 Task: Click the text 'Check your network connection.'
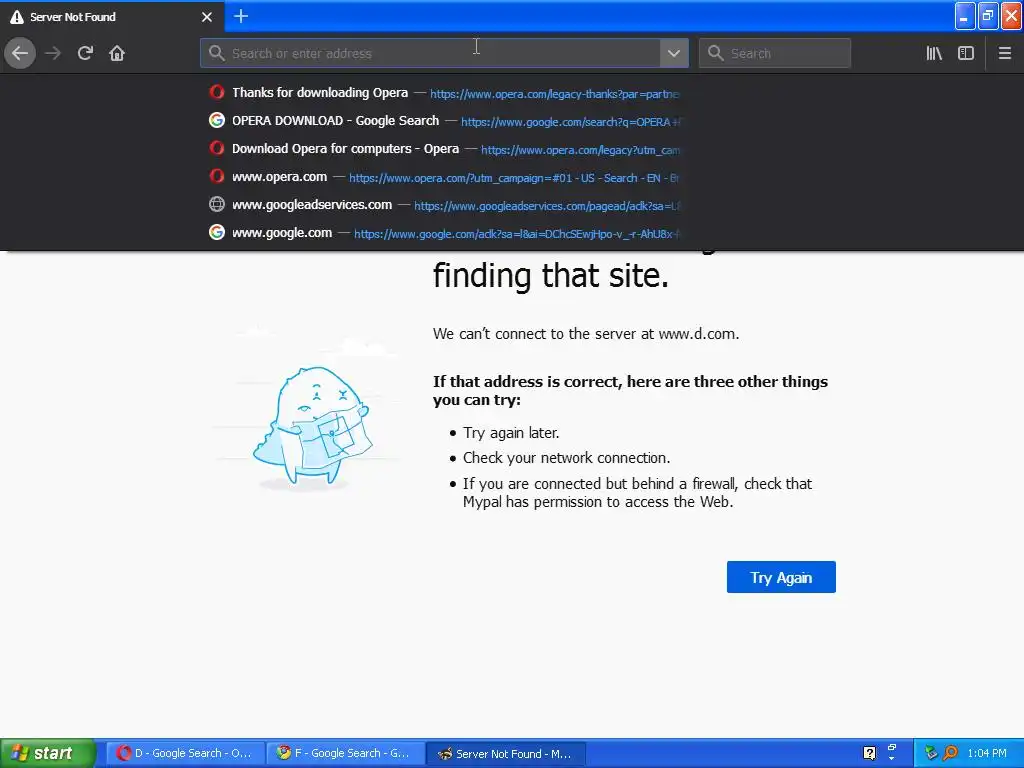(x=566, y=458)
